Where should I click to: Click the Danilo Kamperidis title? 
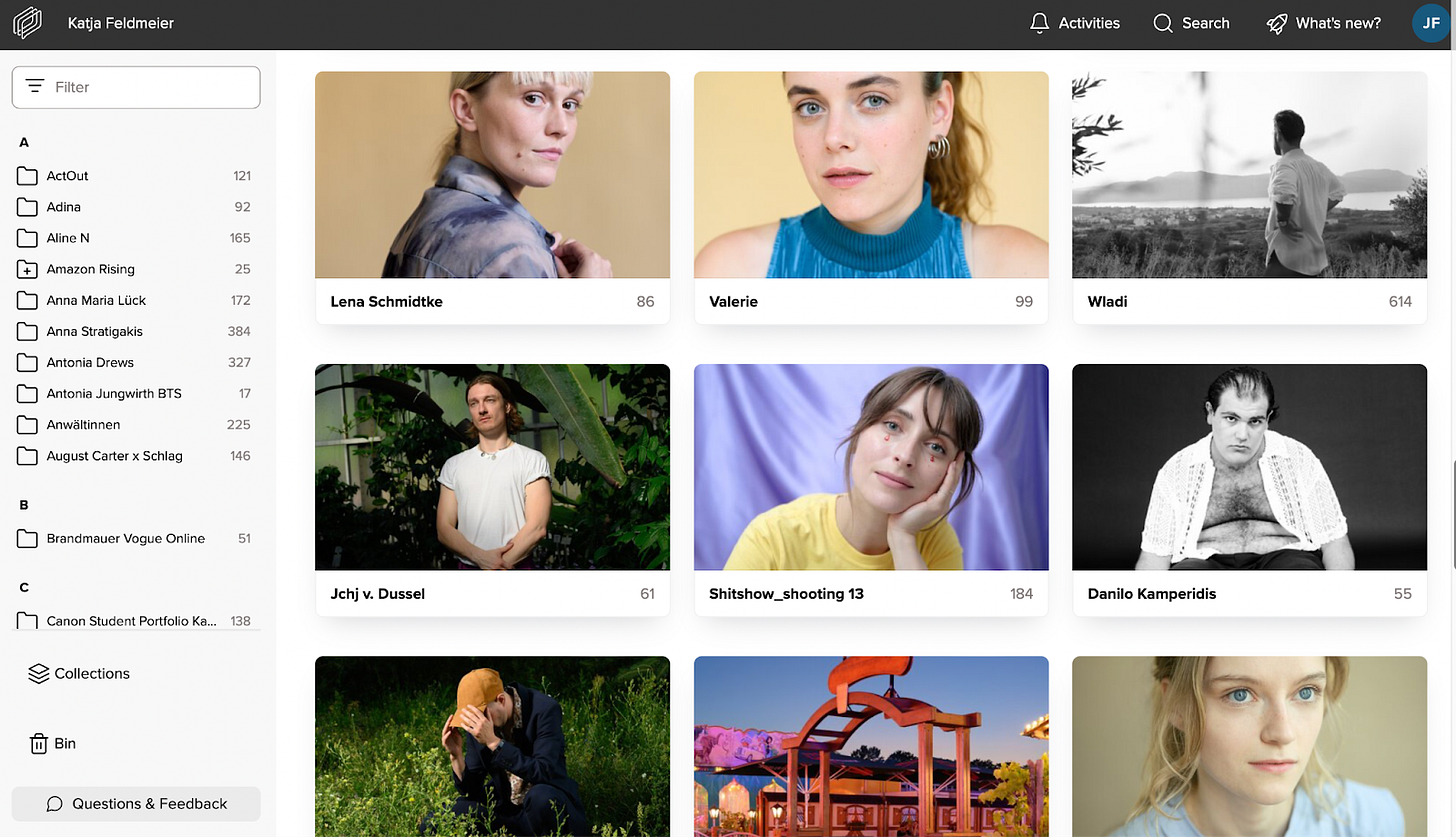(x=1152, y=593)
